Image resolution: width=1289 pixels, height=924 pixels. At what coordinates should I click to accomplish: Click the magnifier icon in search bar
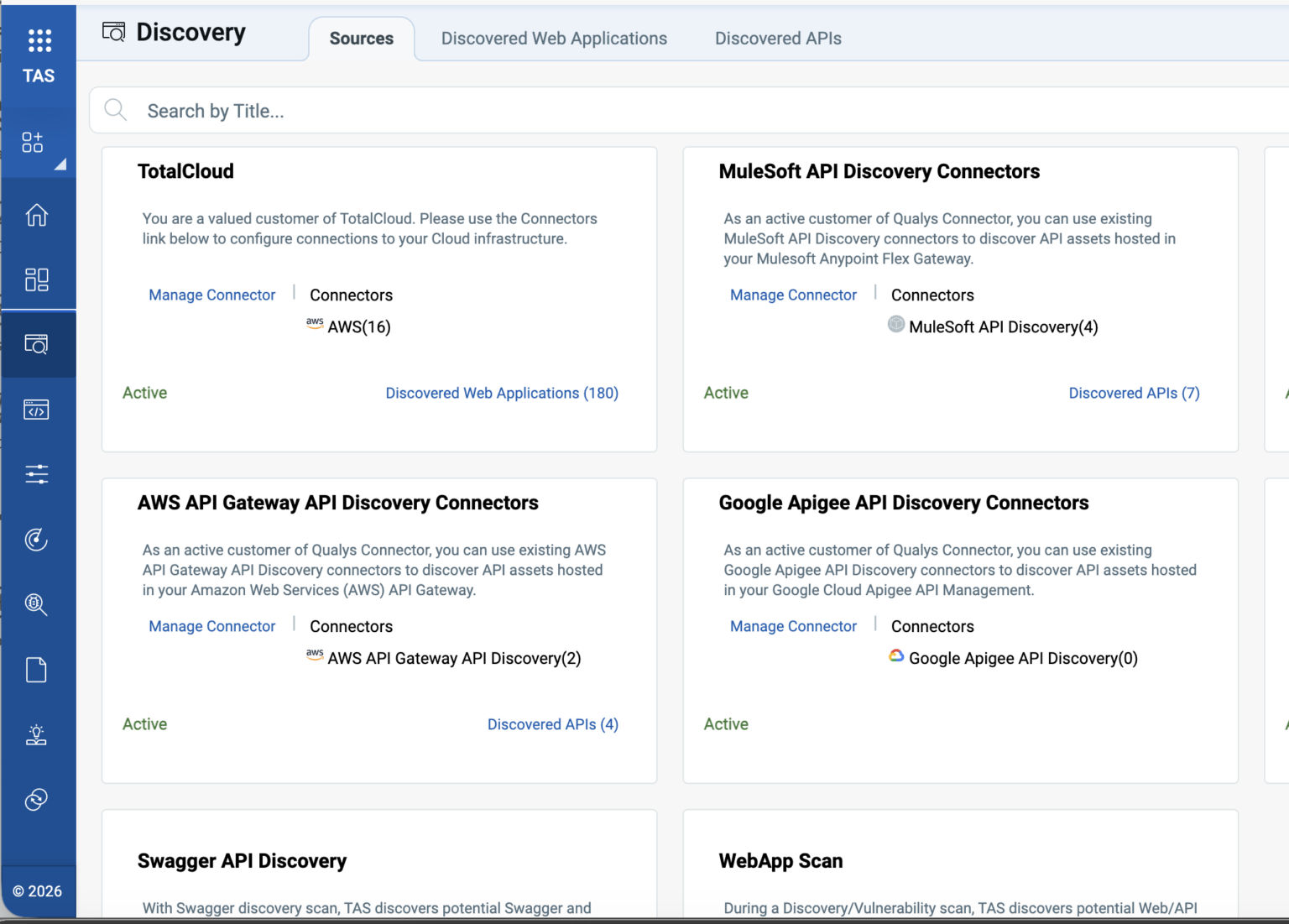[115, 110]
